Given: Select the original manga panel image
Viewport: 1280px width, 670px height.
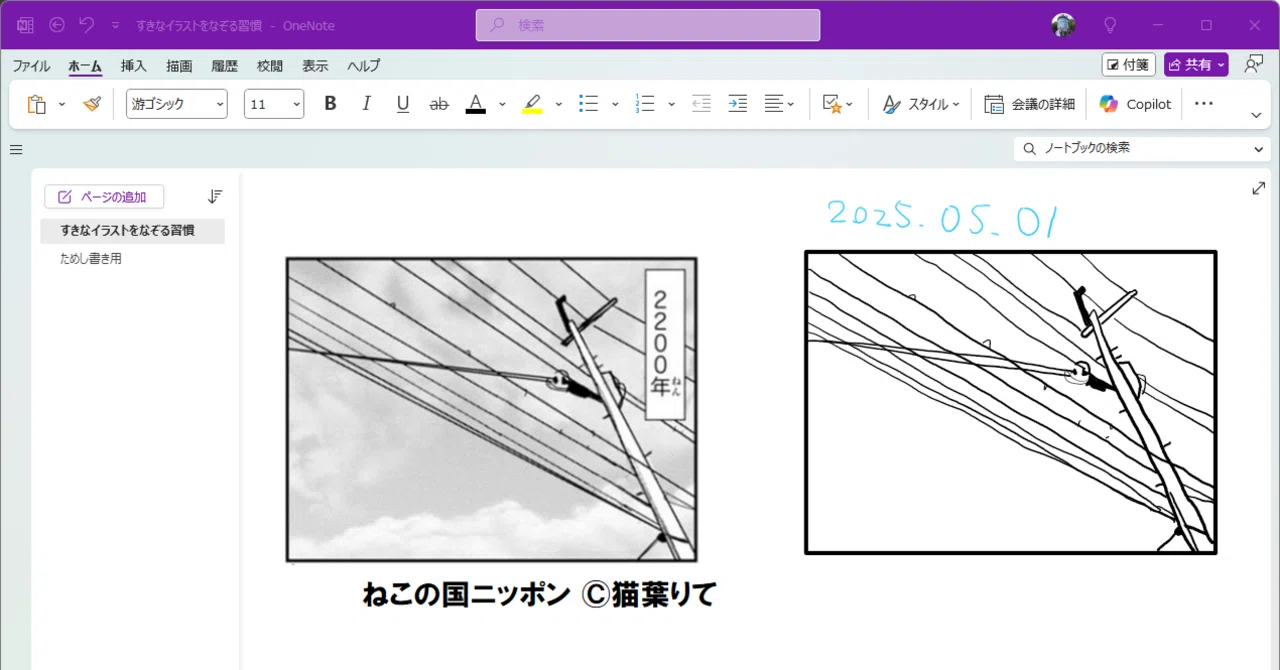Looking at the screenshot, I should pos(491,410).
